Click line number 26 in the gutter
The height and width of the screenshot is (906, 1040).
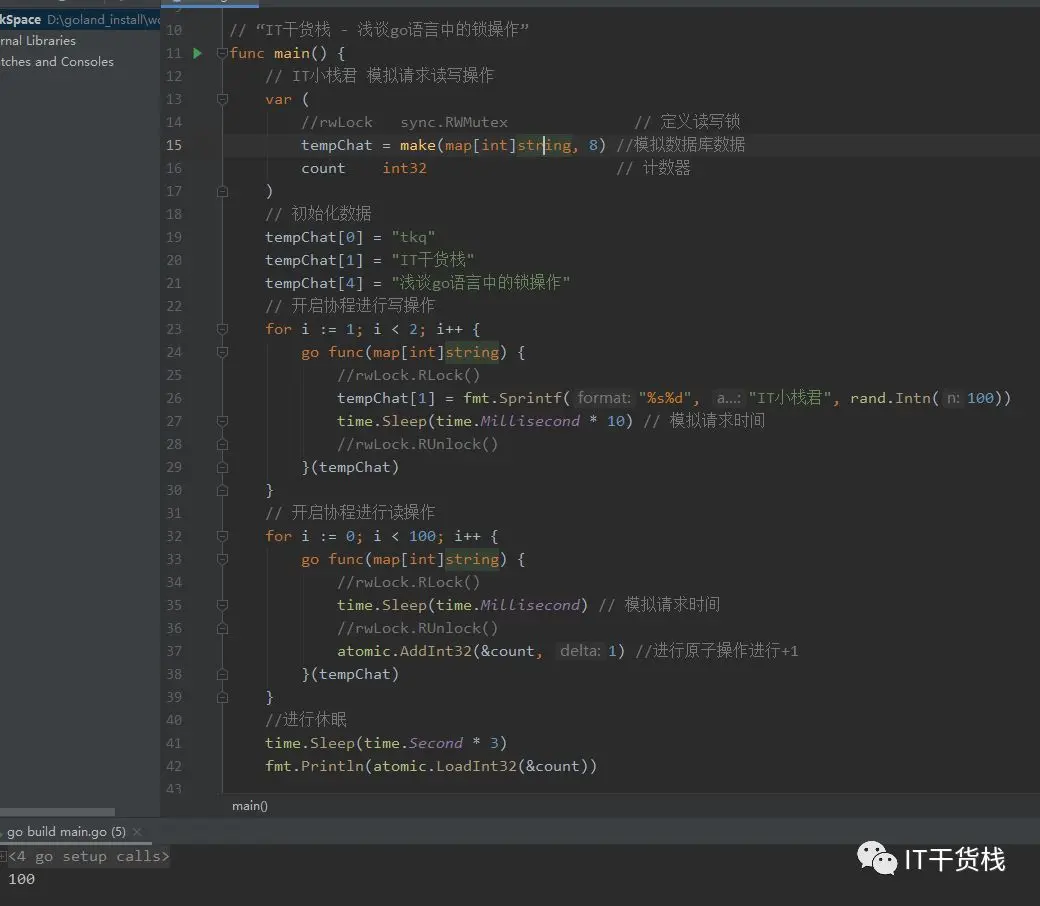(x=174, y=399)
